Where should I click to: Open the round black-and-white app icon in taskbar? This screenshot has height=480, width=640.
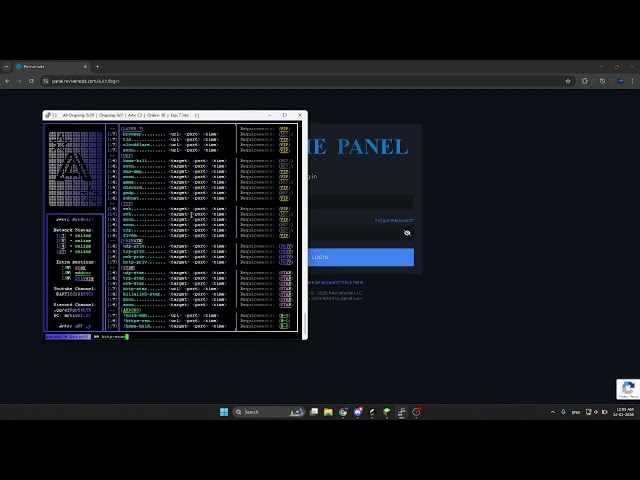tap(372, 412)
